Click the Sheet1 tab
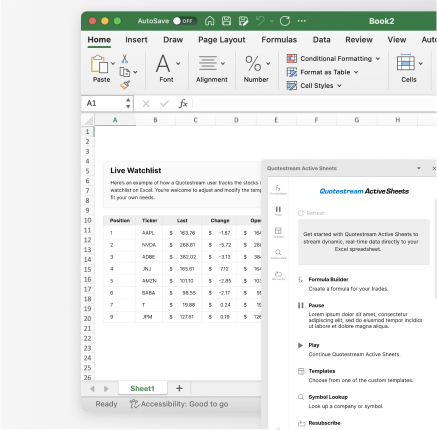Image resolution: width=437 pixels, height=430 pixels. [142, 388]
